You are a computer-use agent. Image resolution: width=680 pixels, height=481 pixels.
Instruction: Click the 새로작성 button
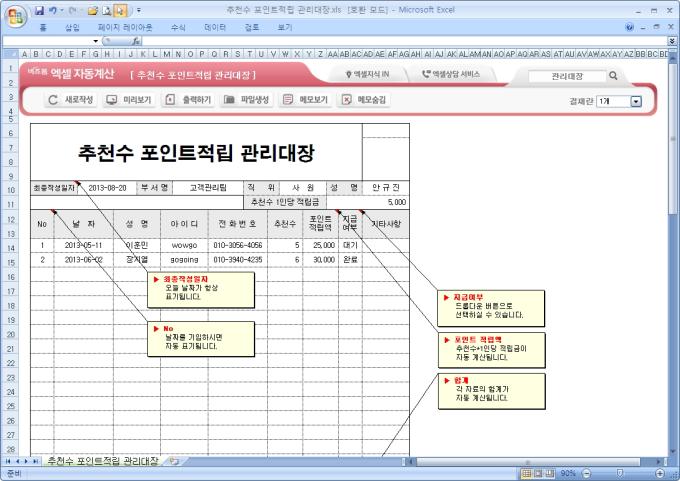[71, 100]
